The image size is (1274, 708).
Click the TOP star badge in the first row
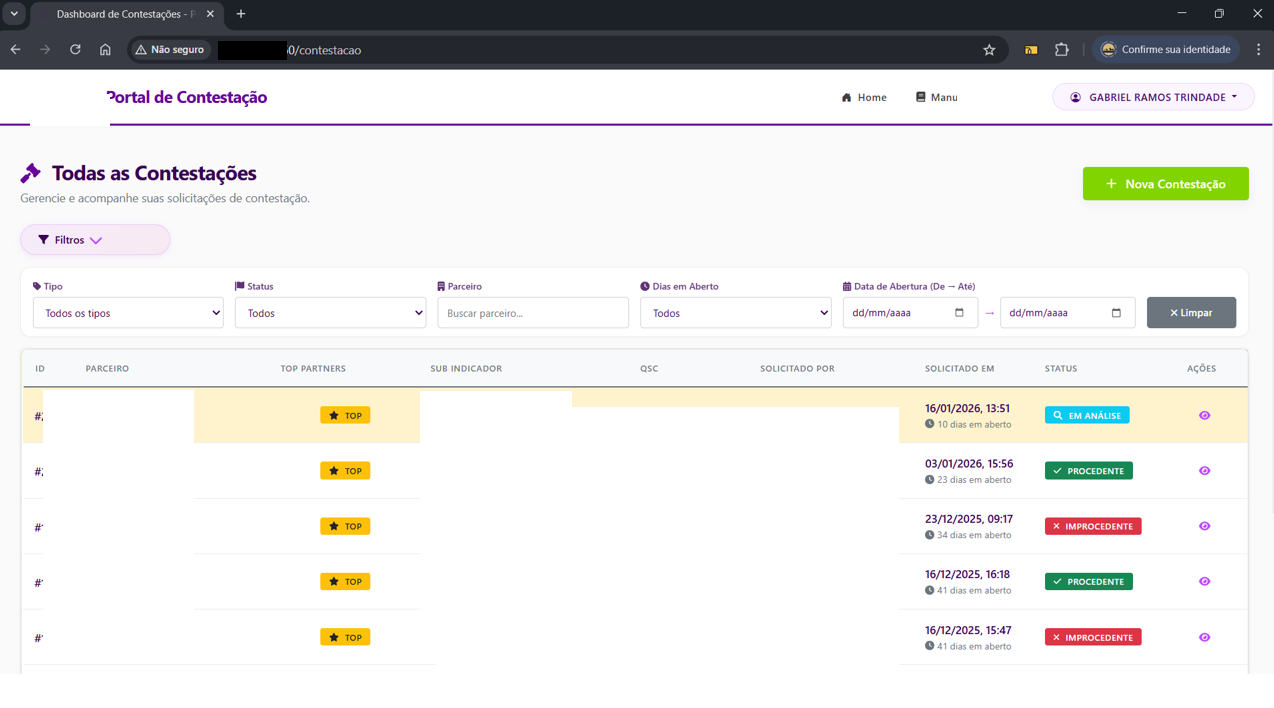345,414
